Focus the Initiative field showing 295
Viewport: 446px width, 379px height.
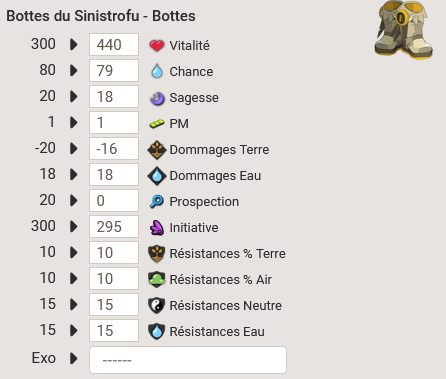click(114, 226)
